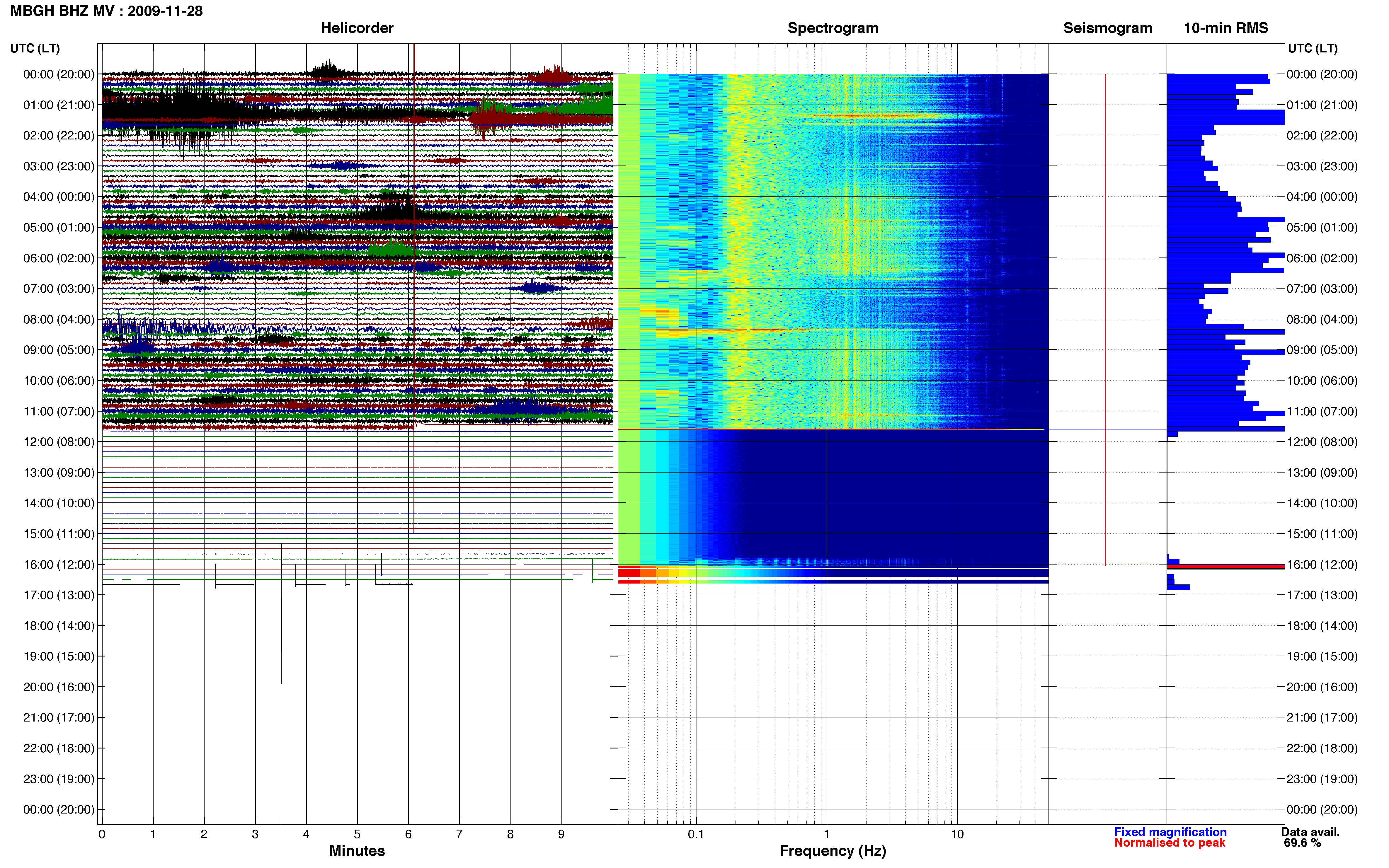This screenshot has height=868, width=1389.
Task: Select the "69.6 %" data availability value
Action: point(1302,843)
